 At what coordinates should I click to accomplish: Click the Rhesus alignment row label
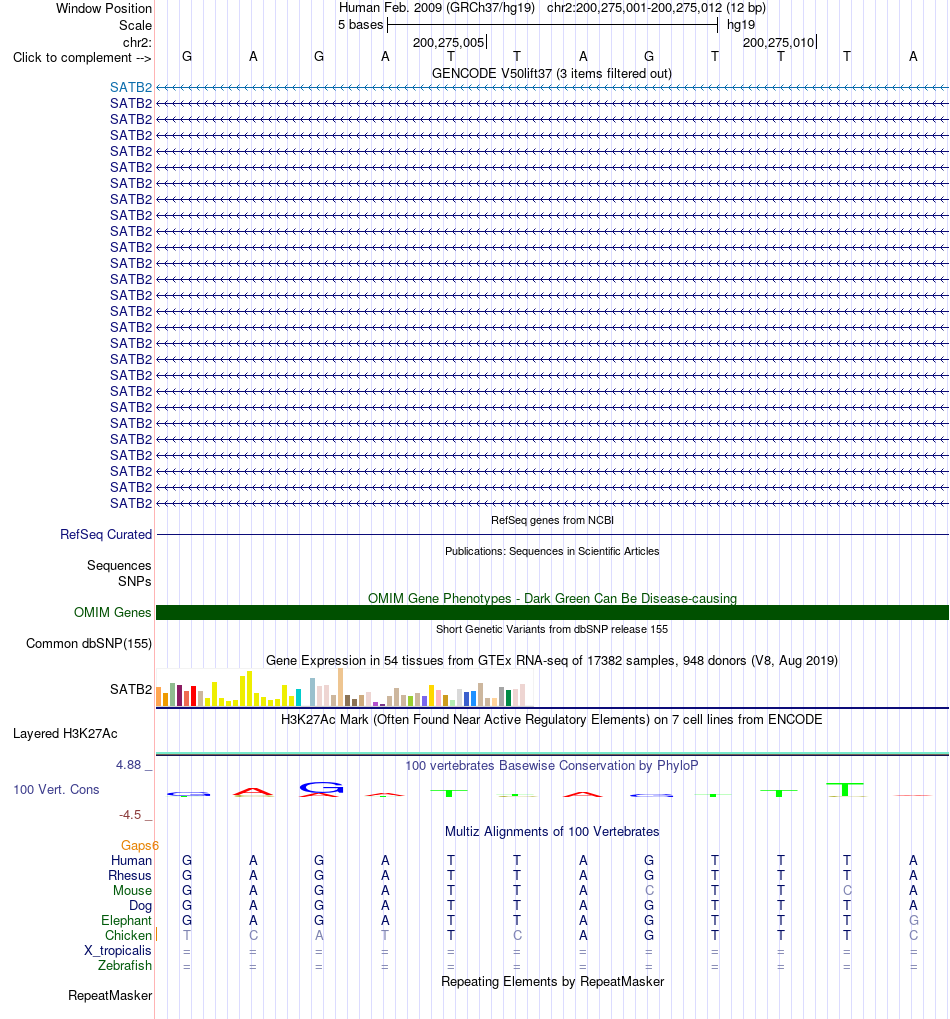[130, 875]
